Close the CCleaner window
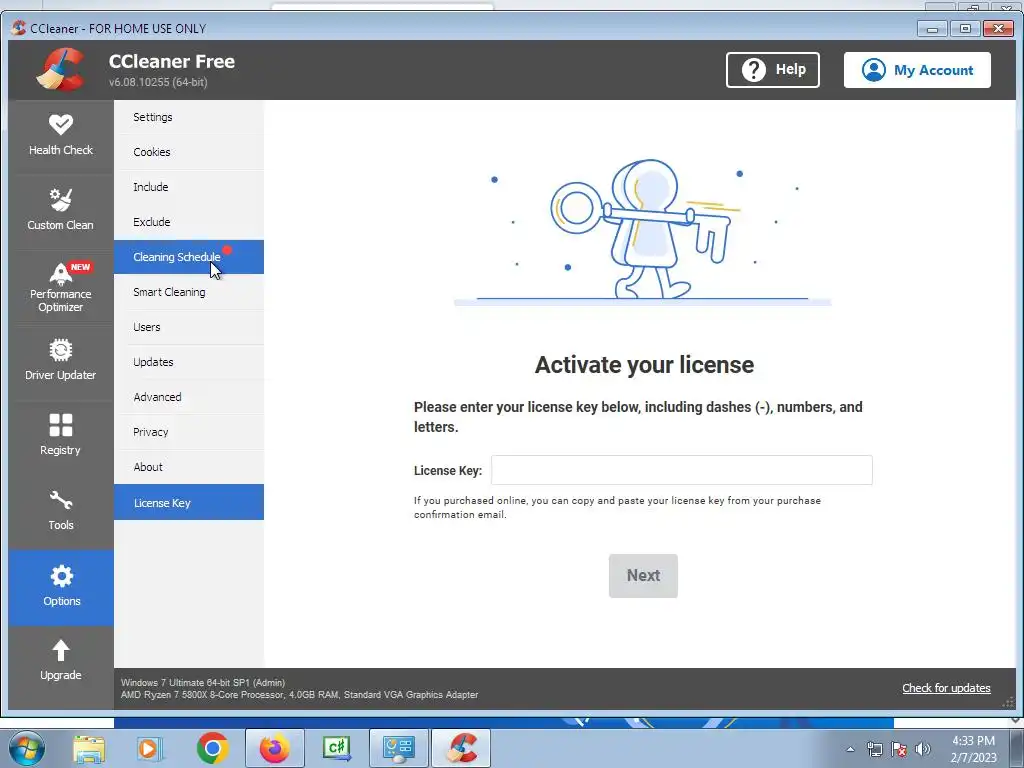 998,29
